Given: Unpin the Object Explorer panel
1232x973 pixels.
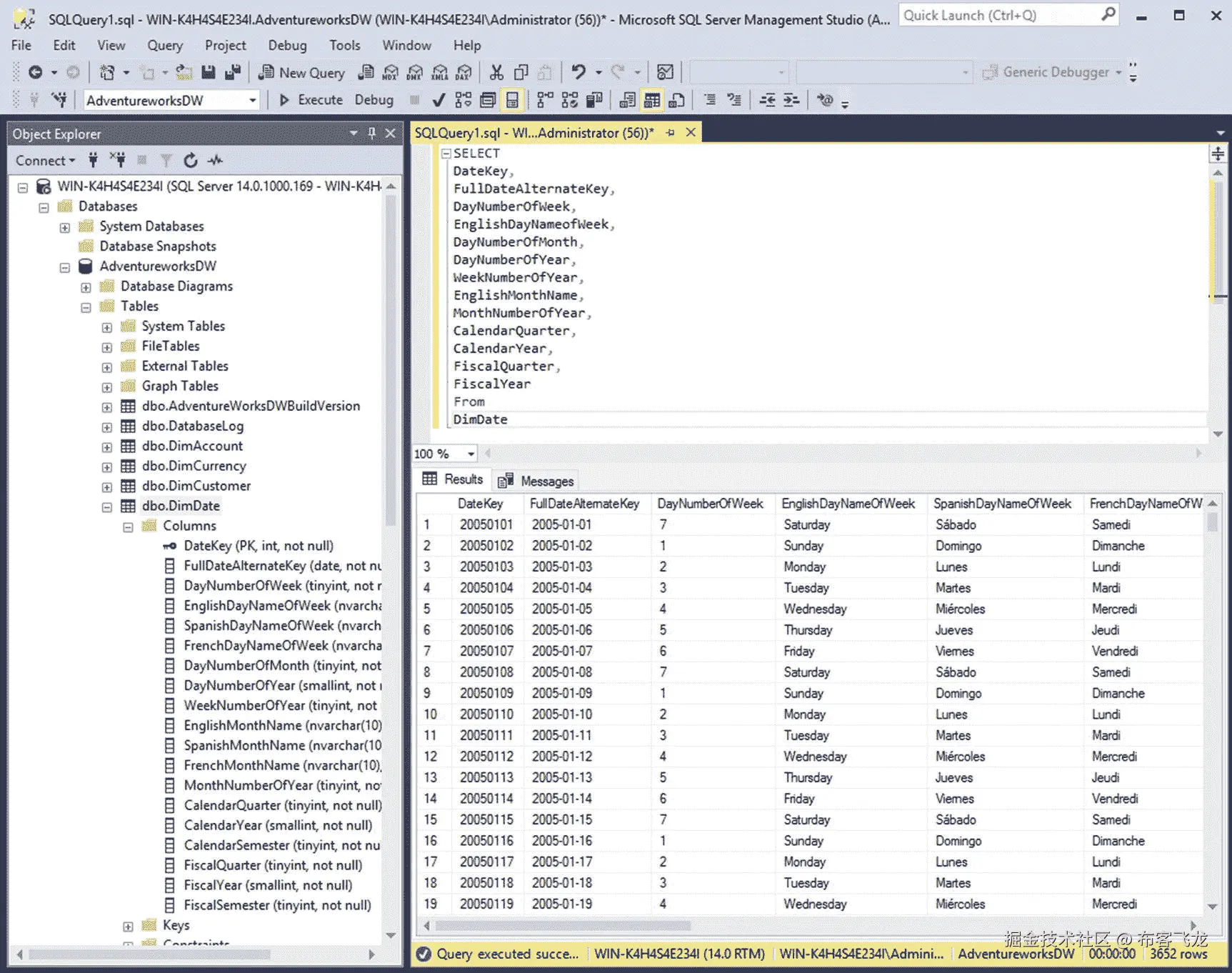Looking at the screenshot, I should point(371,133).
